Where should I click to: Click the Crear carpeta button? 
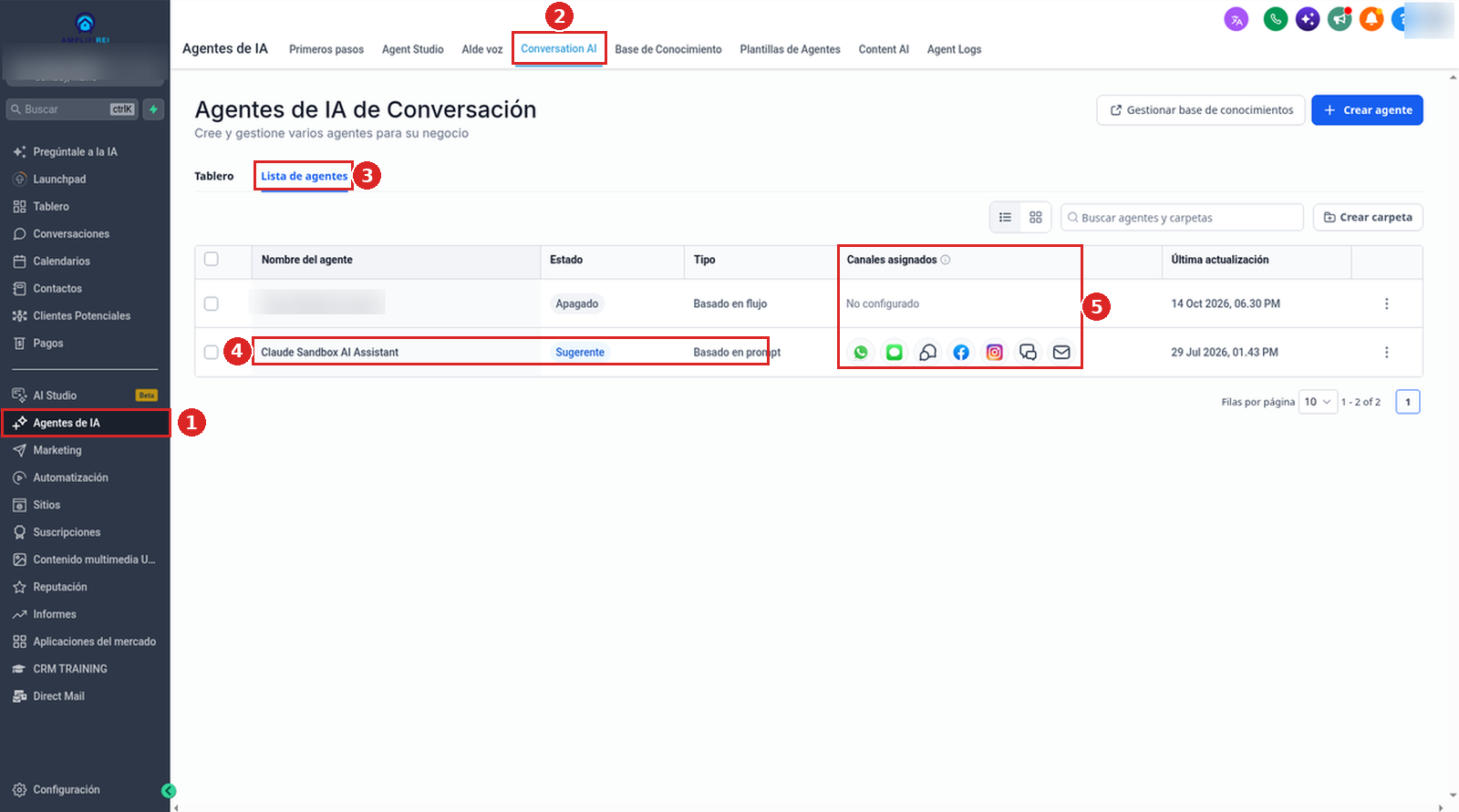[1368, 217]
